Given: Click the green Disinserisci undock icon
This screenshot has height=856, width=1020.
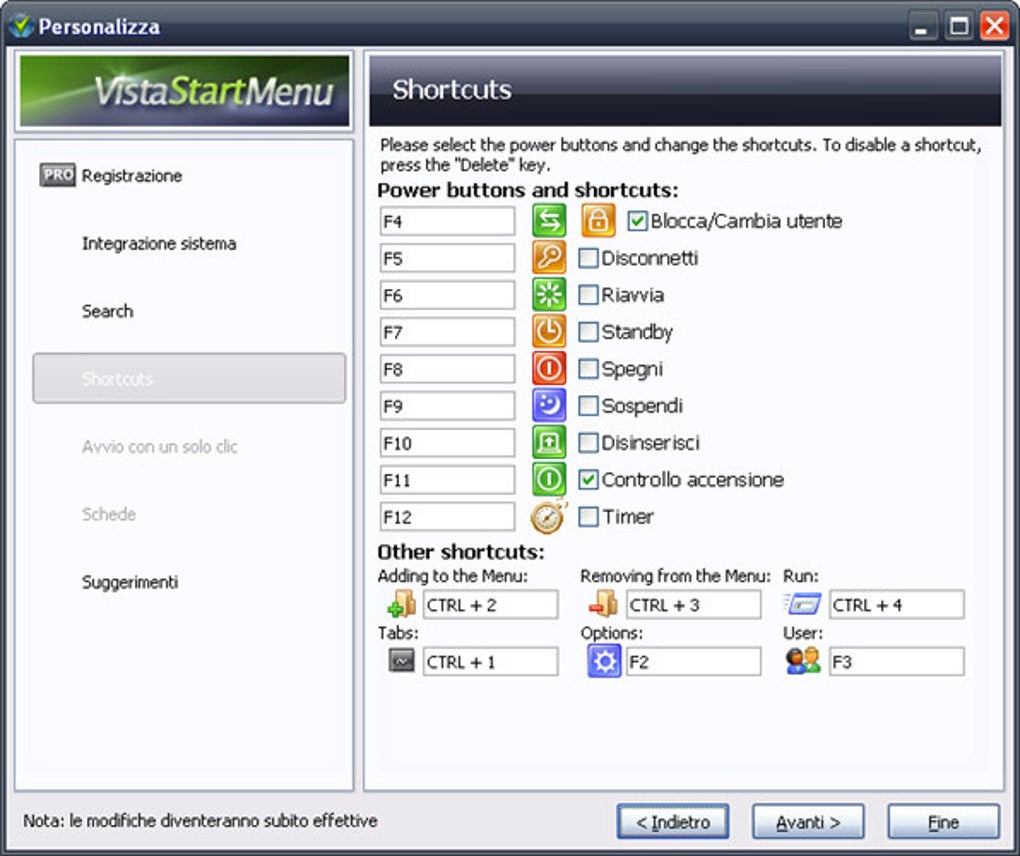Looking at the screenshot, I should [549, 443].
